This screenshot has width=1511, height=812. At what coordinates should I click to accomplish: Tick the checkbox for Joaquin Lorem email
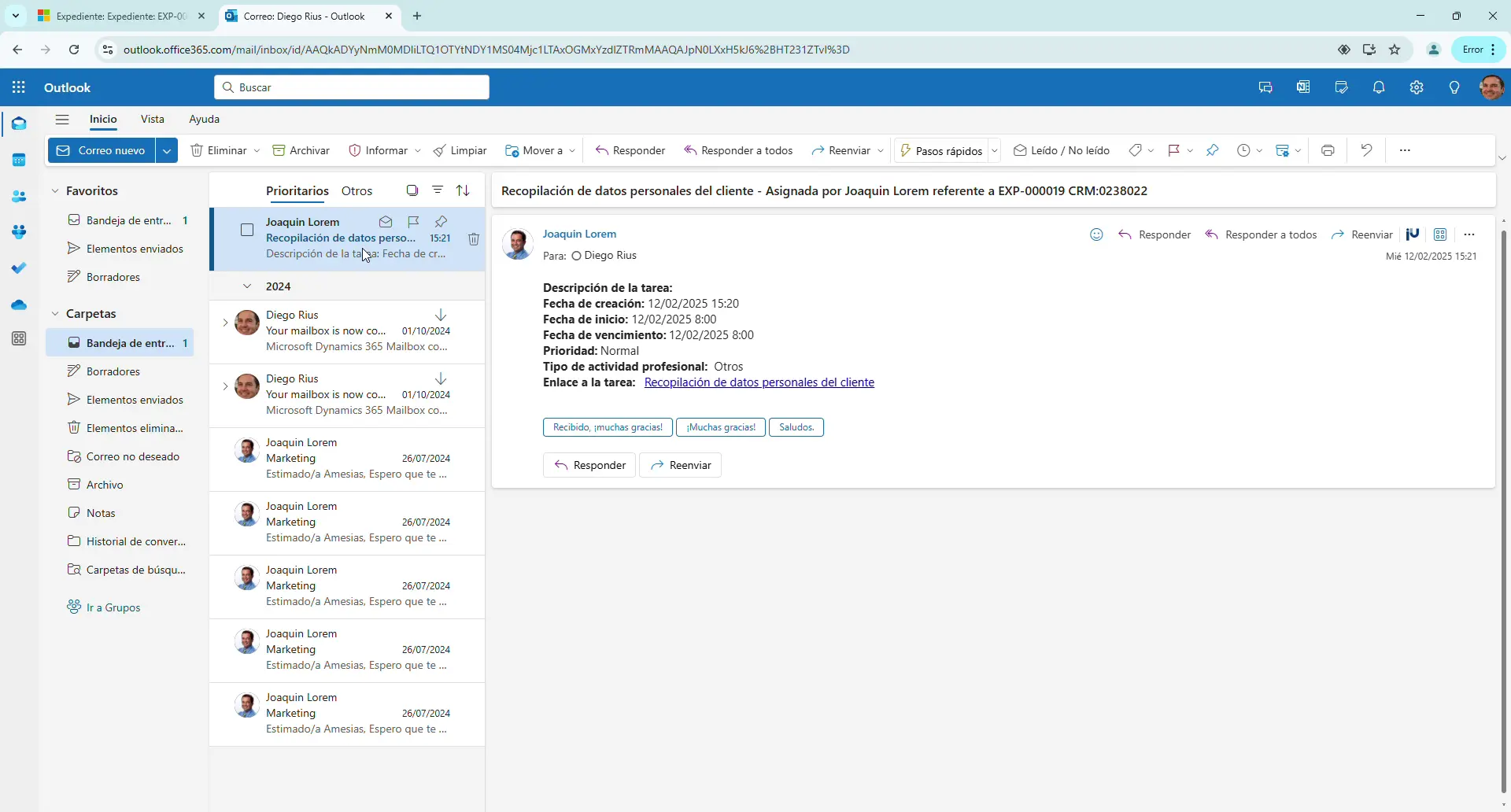click(247, 230)
